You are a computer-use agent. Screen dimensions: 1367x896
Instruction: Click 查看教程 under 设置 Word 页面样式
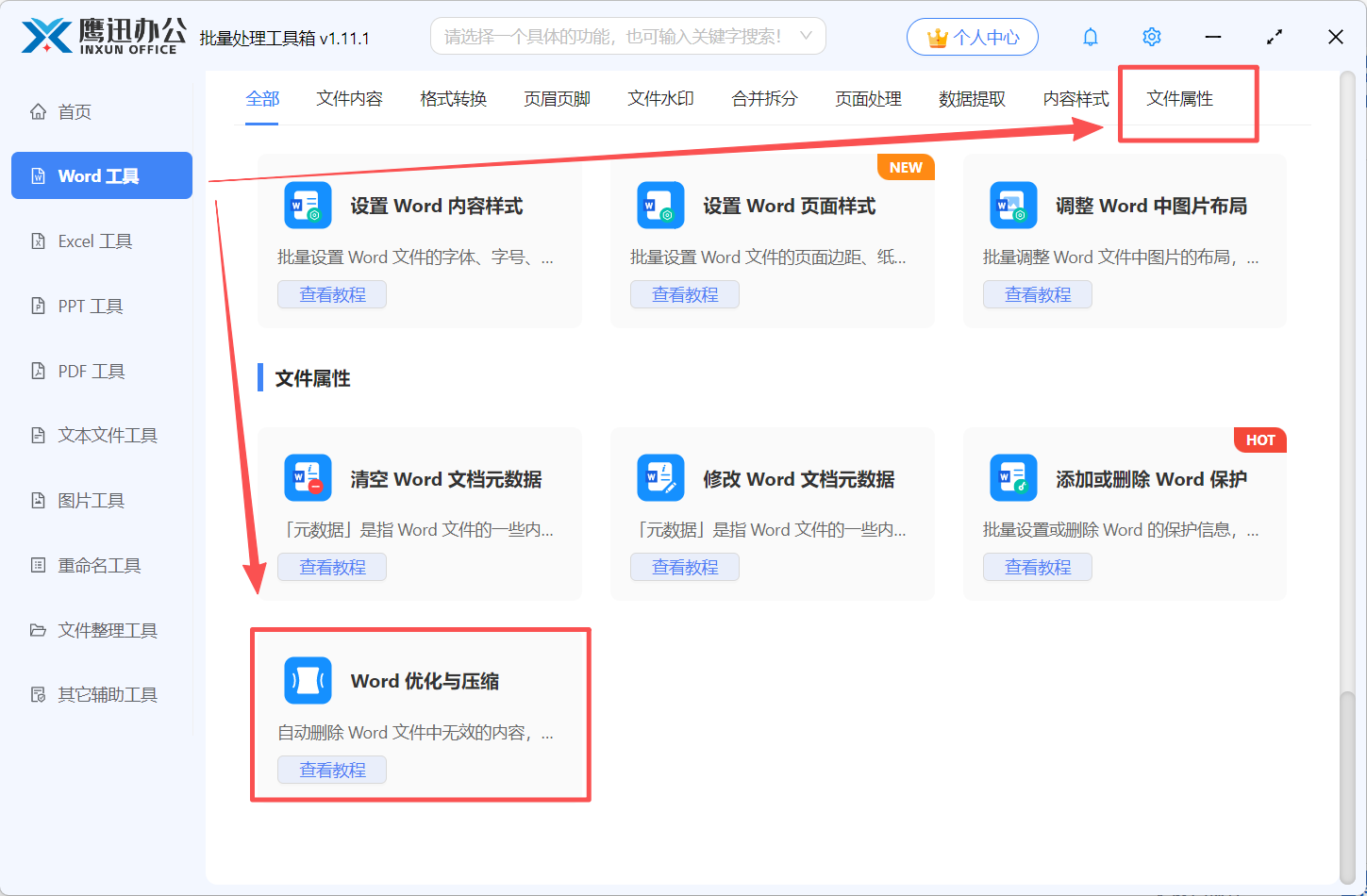tap(685, 294)
